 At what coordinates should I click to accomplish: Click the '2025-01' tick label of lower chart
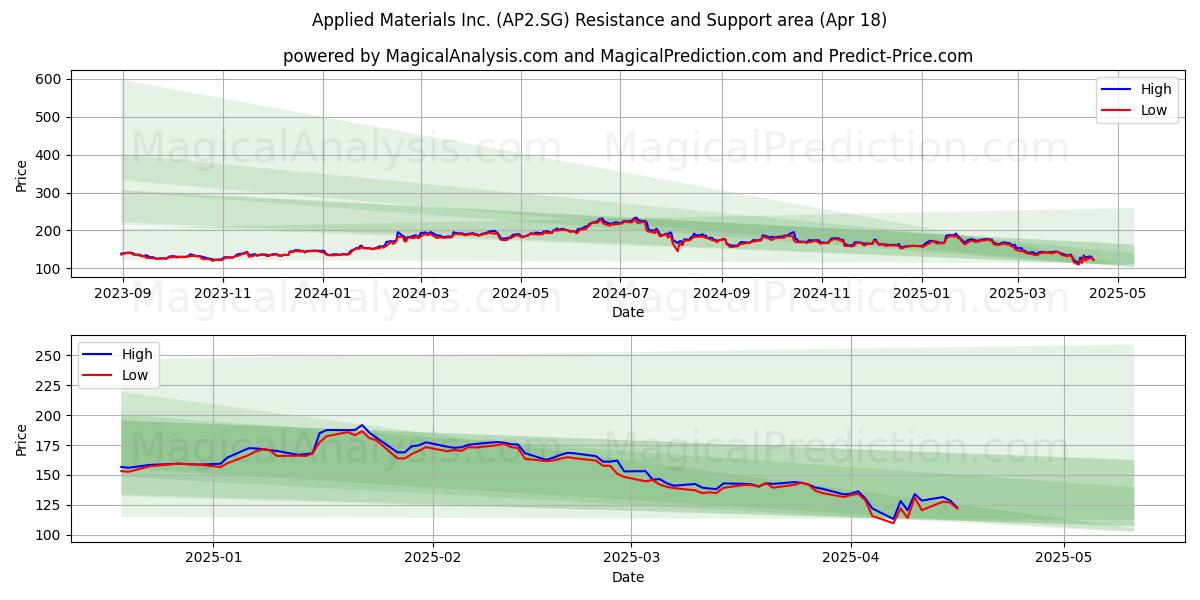coord(213,559)
